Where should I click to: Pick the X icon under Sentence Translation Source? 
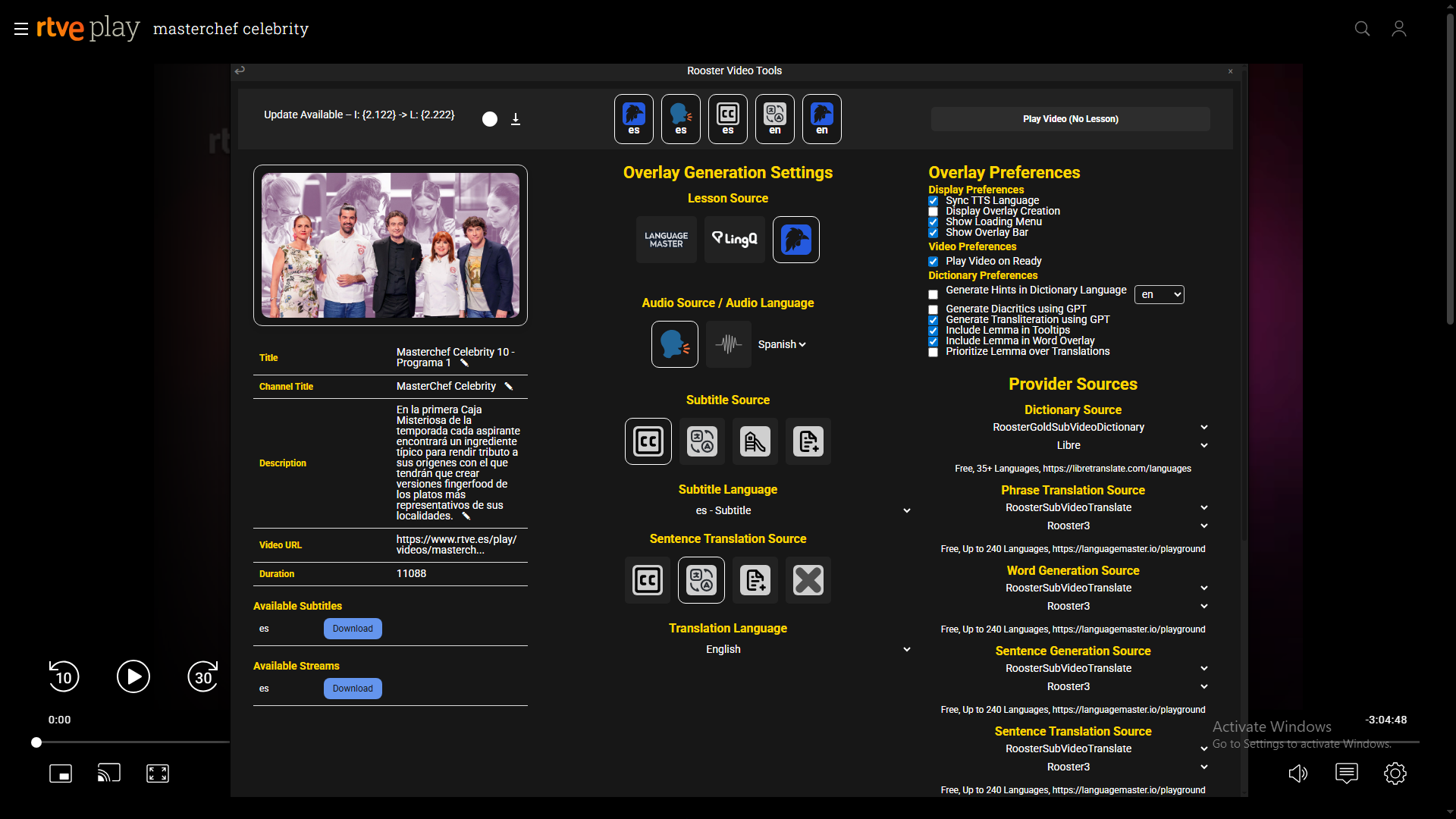pos(808,580)
